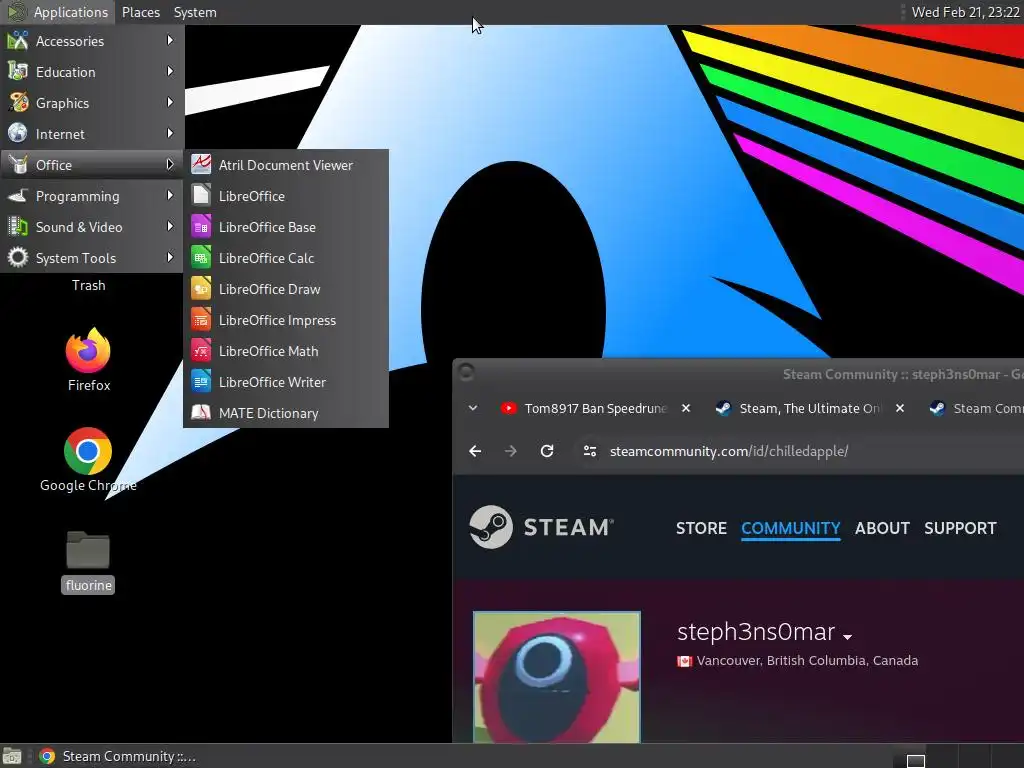Click the System Tools gear icon
The height and width of the screenshot is (768, 1024).
[18, 257]
